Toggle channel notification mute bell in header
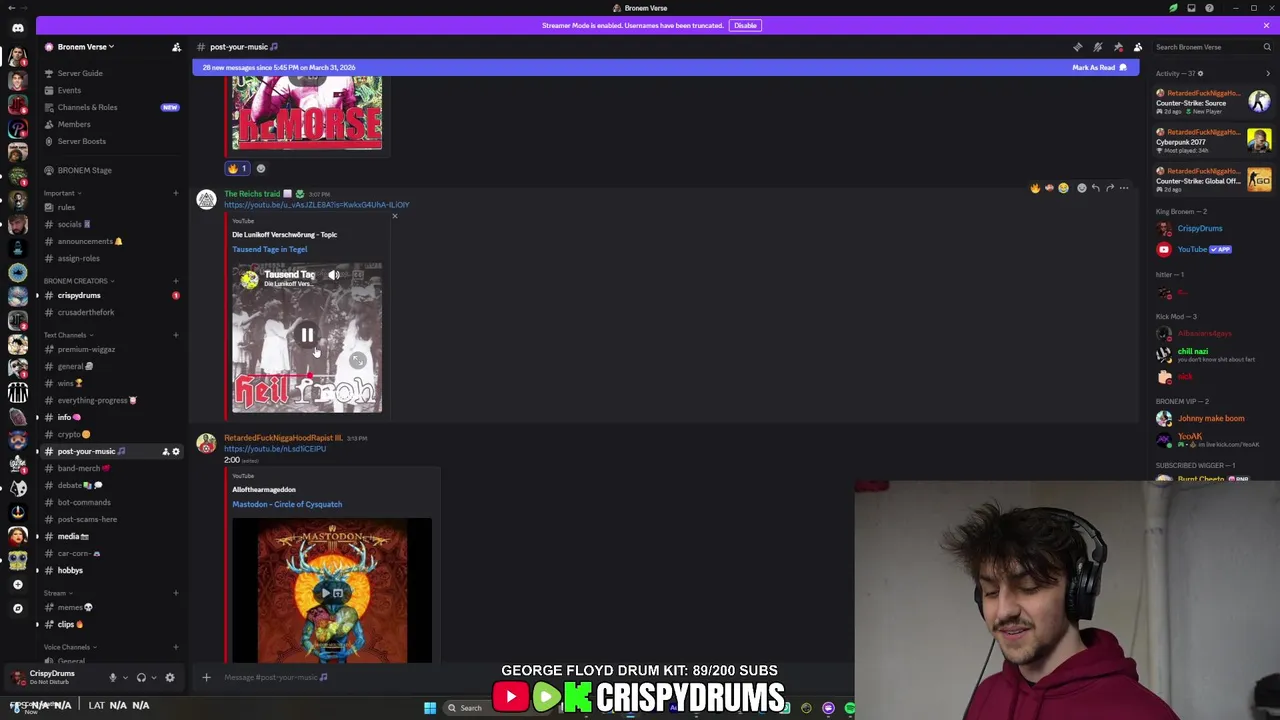The height and width of the screenshot is (720, 1280). (x=1098, y=47)
